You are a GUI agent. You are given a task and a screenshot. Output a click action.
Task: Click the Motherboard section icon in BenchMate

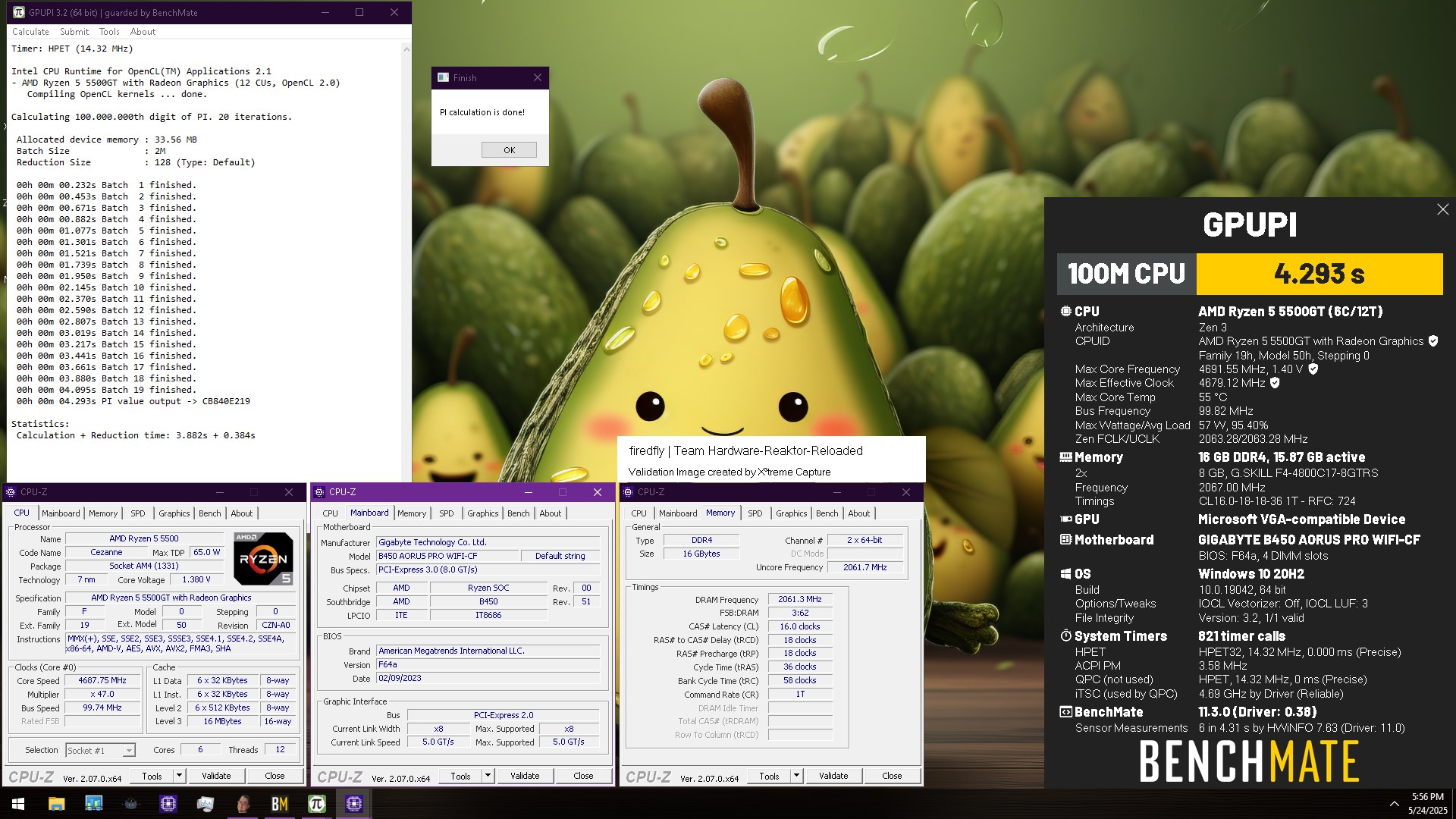(x=1065, y=540)
